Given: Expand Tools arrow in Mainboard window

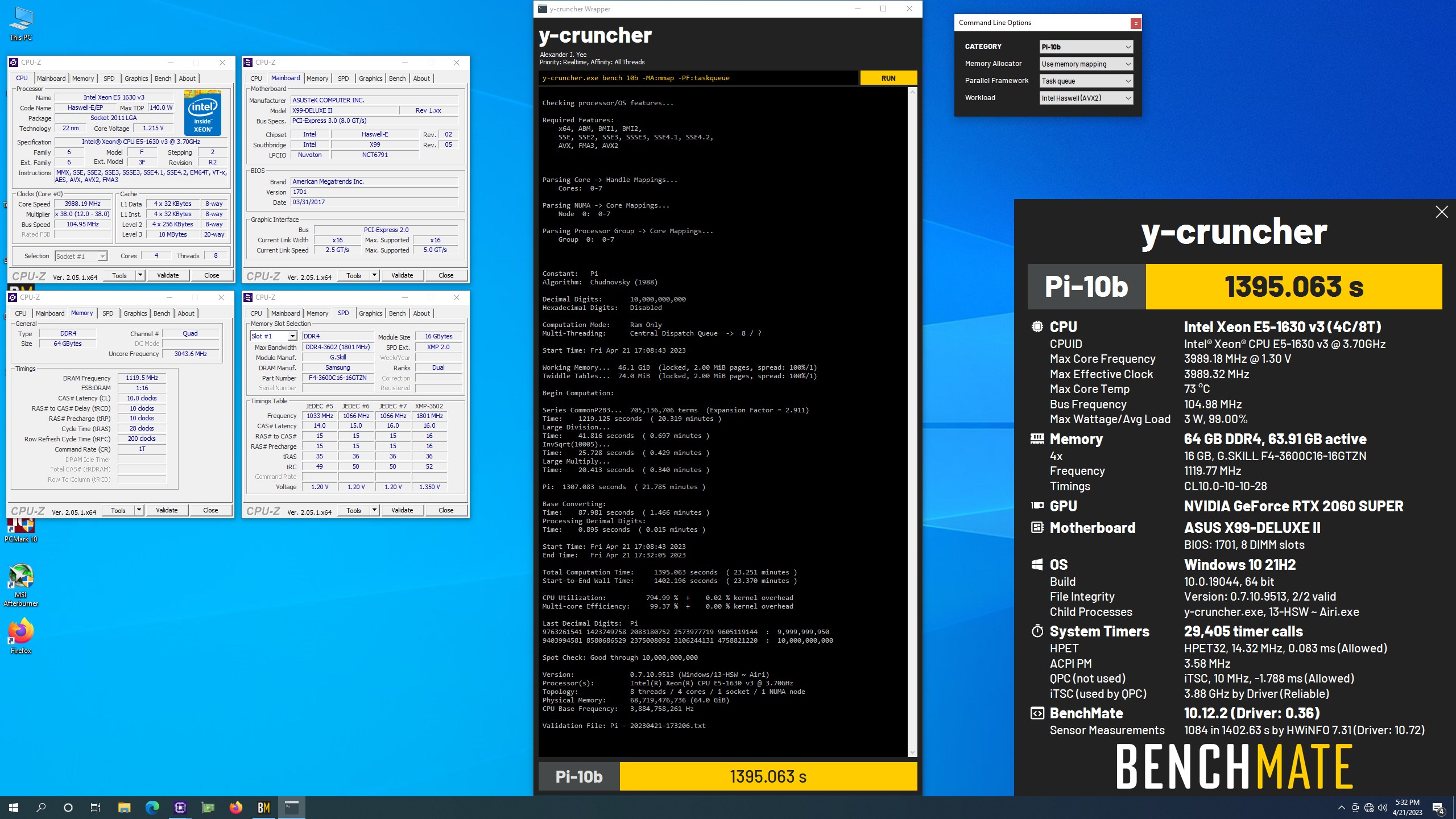Looking at the screenshot, I should pos(374,275).
